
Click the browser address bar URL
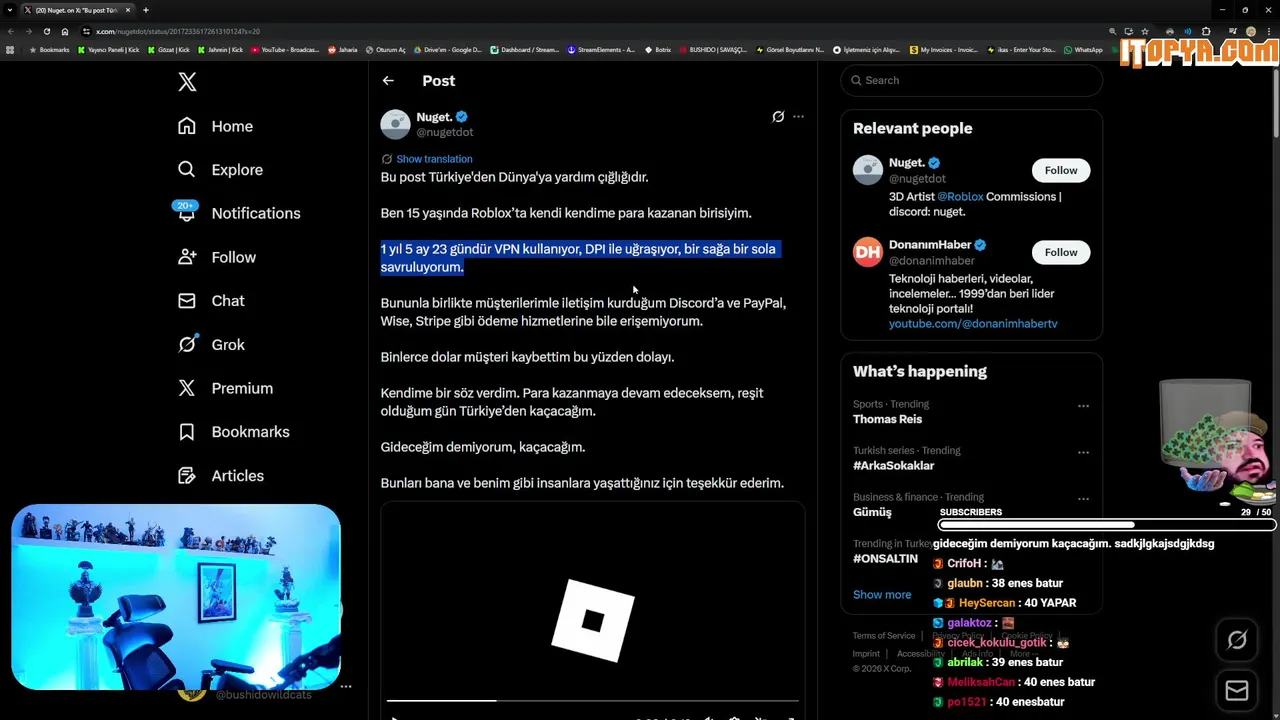[178, 31]
